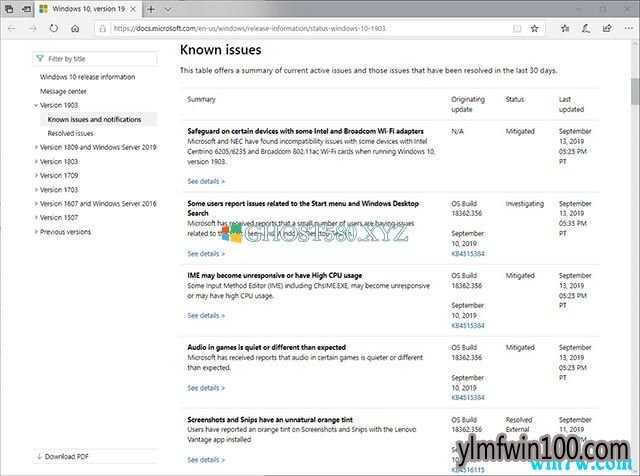Expand the Version 1709 node
This screenshot has height=476, width=640.
click(x=36, y=176)
